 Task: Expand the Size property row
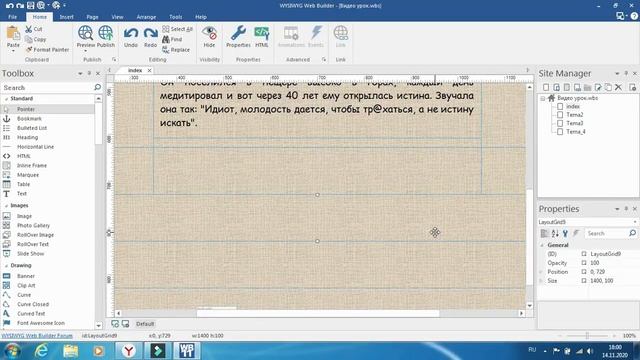[x=541, y=281]
